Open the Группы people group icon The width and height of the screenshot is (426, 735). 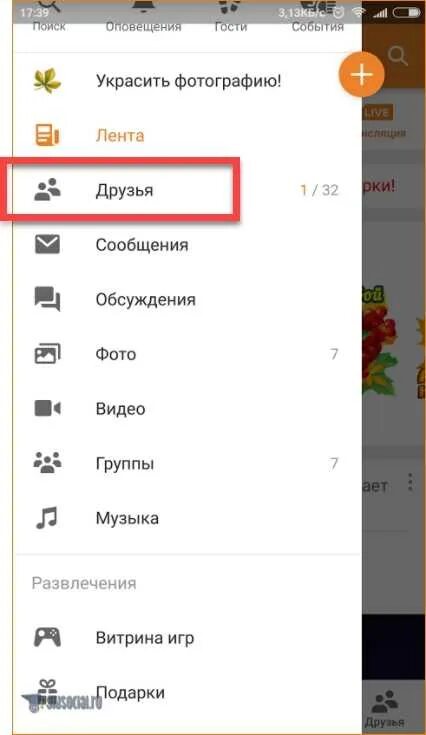click(x=47, y=463)
